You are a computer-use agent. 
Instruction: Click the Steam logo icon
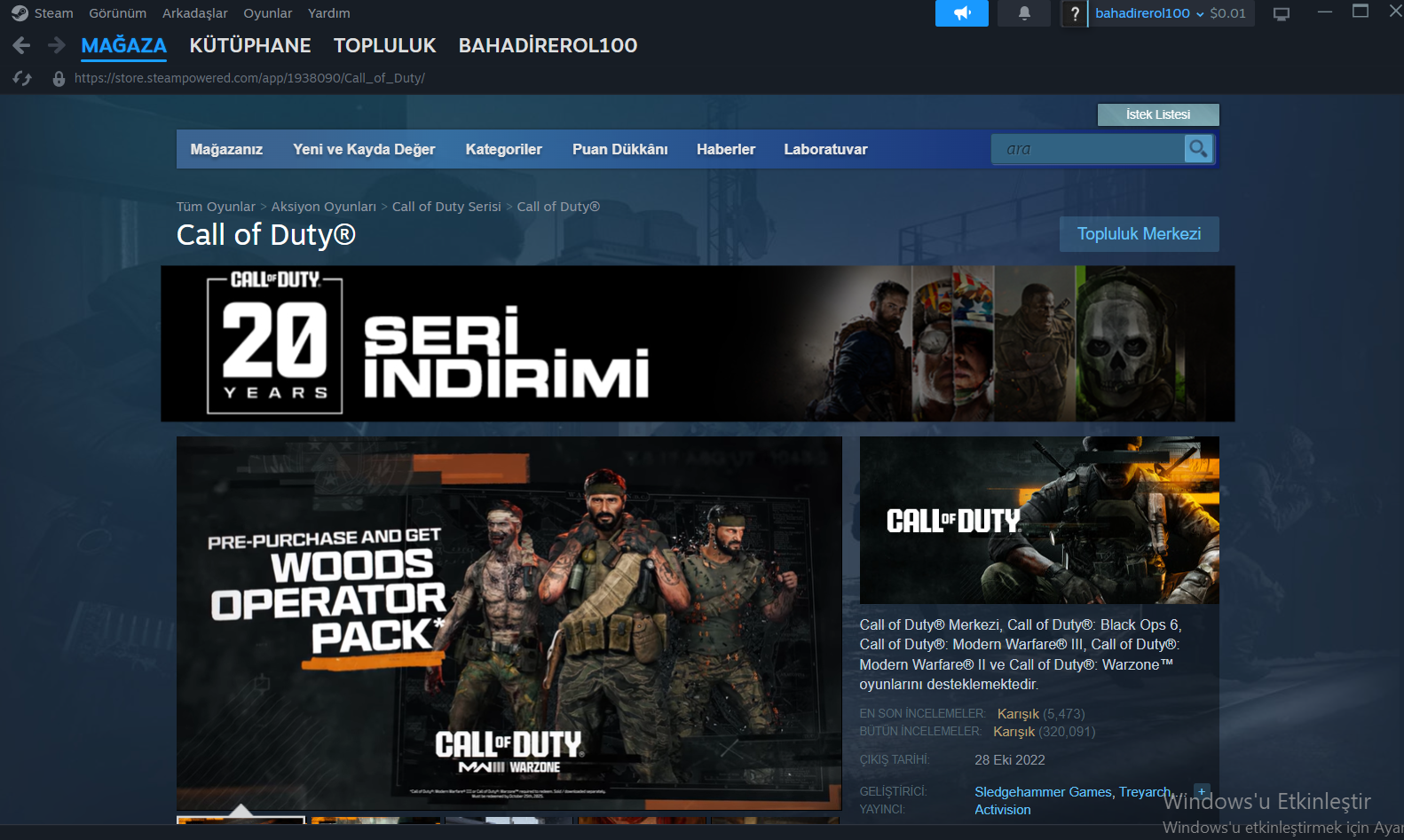click(20, 13)
